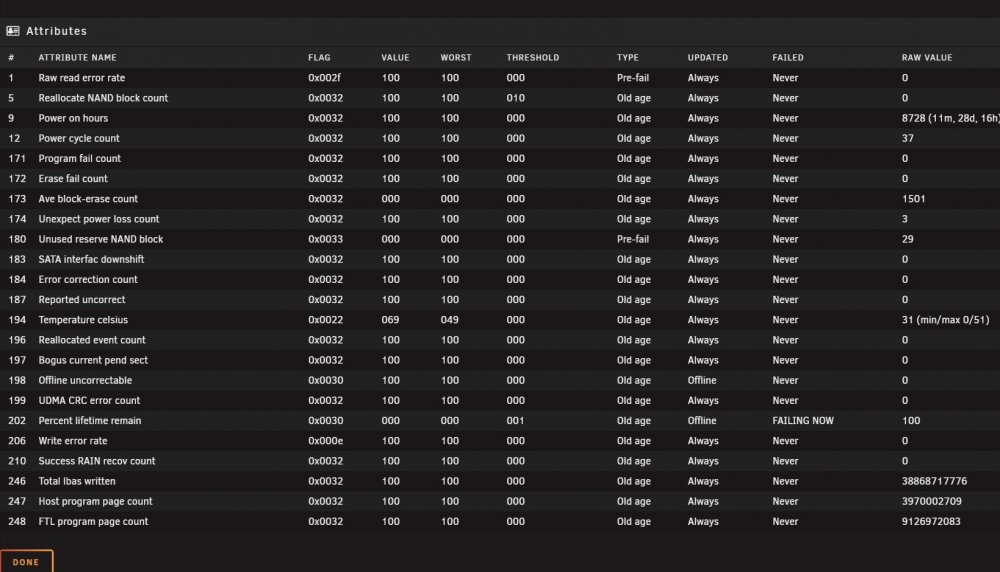Viewport: 1000px width, 572px height.
Task: Click Offline in Offline uncorrectable row
Action: tap(702, 380)
